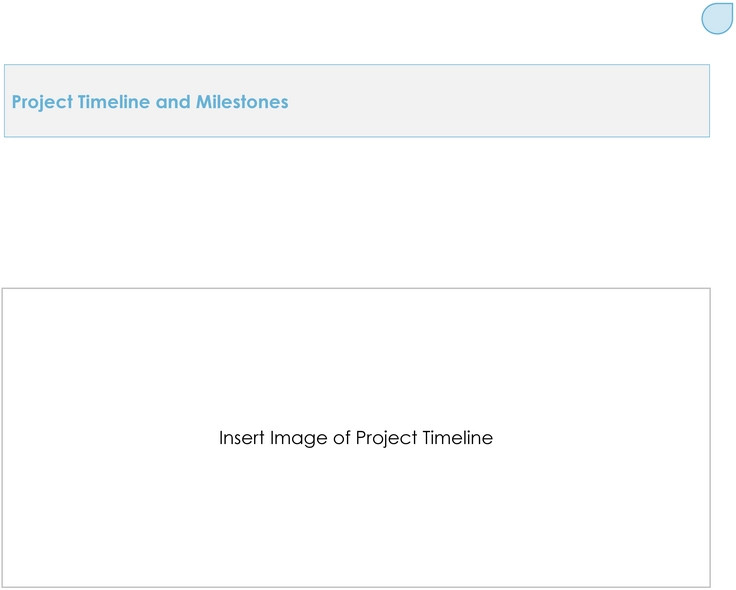Click the 'Project Timeline and Milestones' heading
This screenshot has width=736, height=590.
[x=150, y=102]
